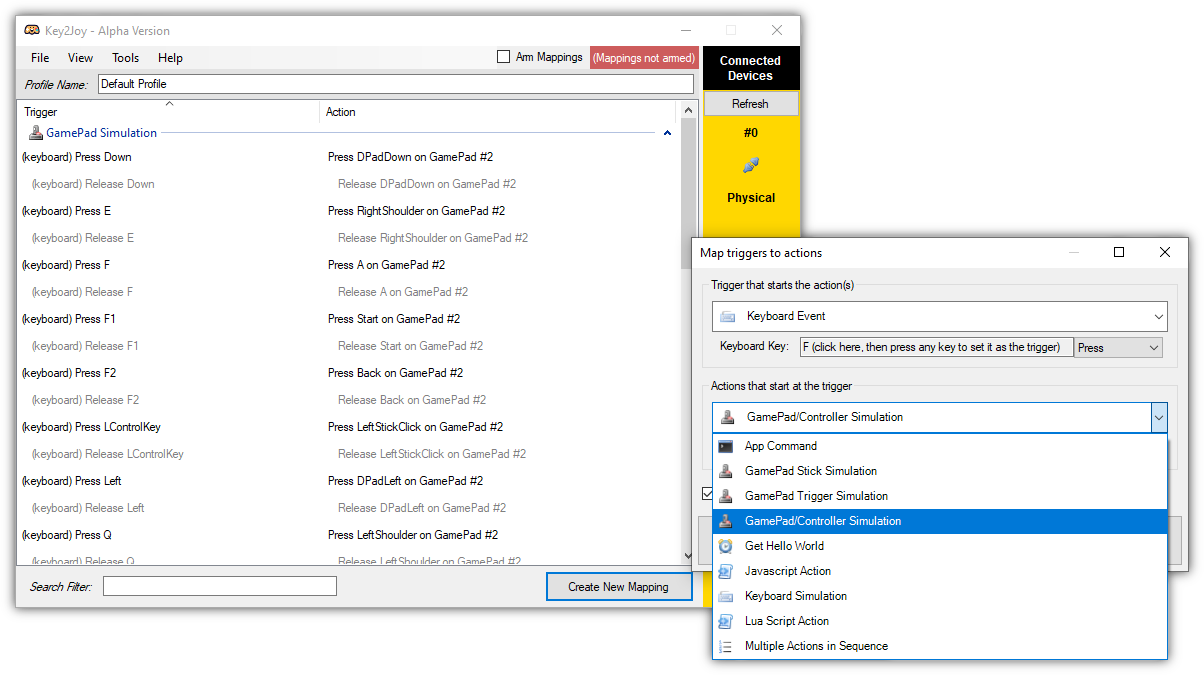Image resolution: width=1204 pixels, height=675 pixels.
Task: Collapse the GamePad Simulation group with the chevron
Action: coord(667,132)
